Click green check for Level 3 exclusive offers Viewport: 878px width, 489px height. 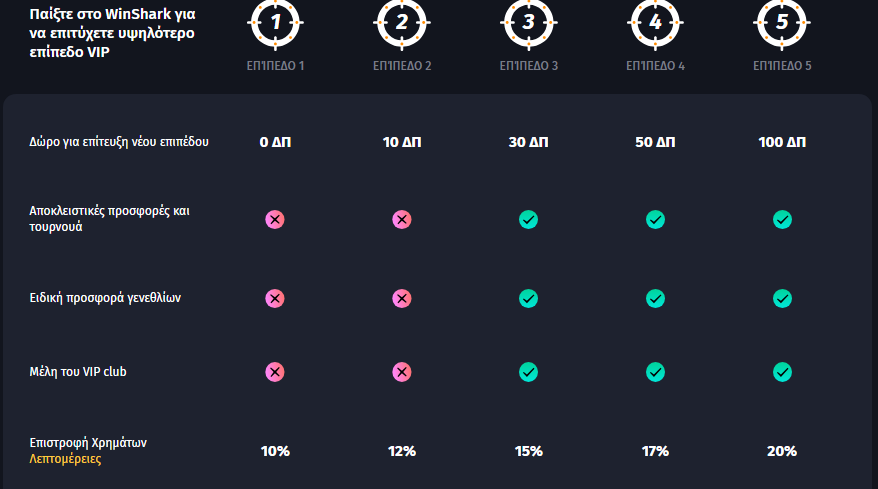click(x=529, y=219)
